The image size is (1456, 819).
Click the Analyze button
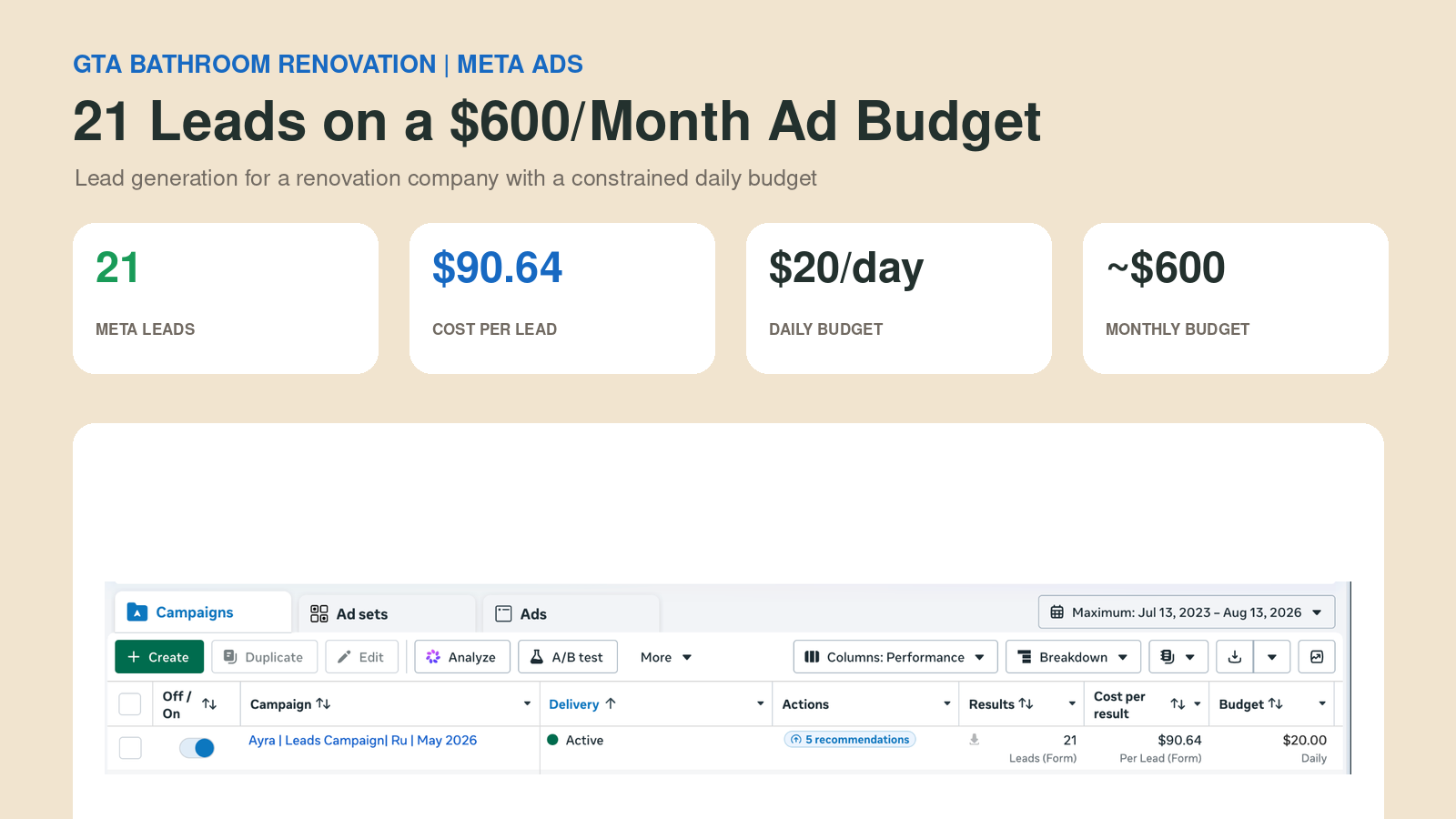(x=461, y=657)
